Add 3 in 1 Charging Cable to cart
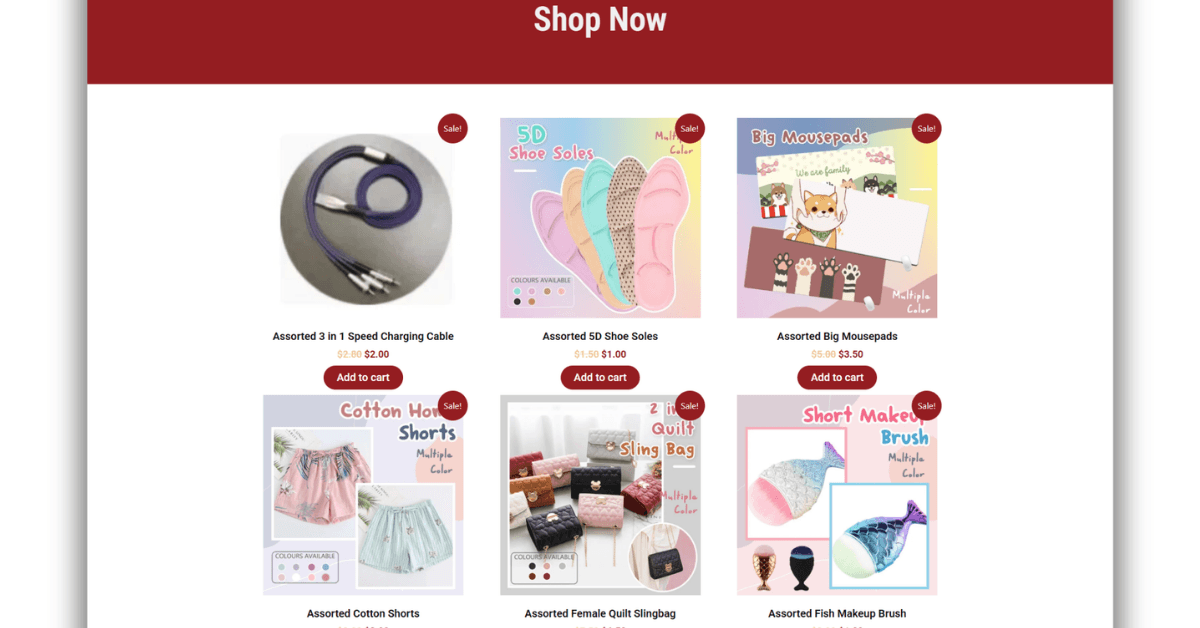The image size is (1200, 628). [363, 377]
